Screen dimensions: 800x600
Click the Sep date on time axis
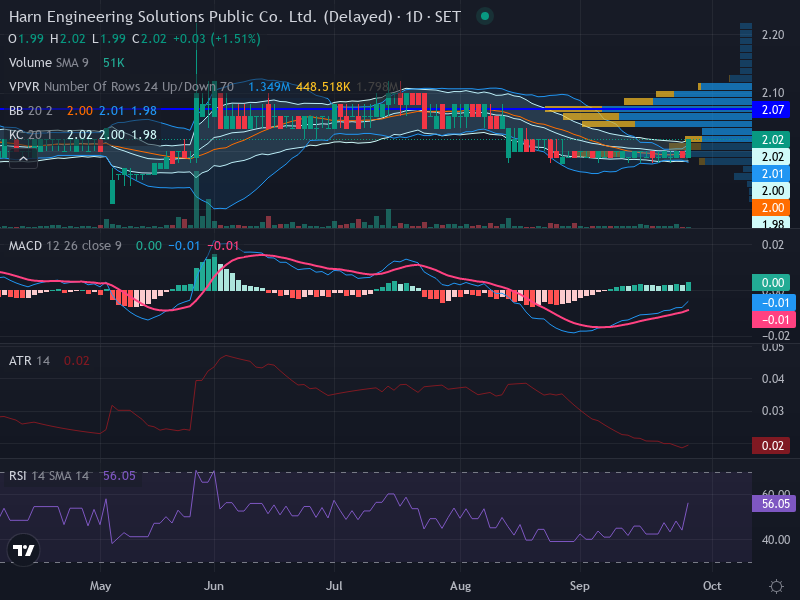coord(580,586)
